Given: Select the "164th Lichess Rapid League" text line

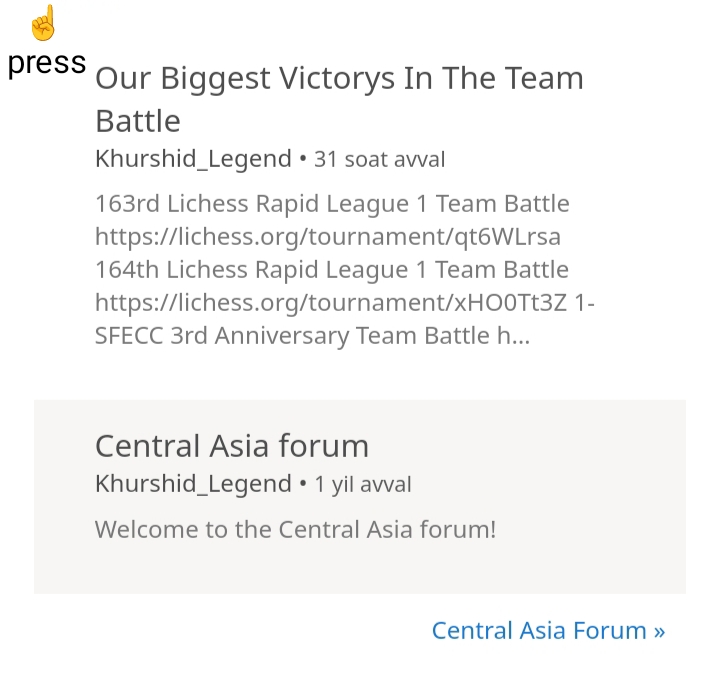Looking at the screenshot, I should [332, 270].
